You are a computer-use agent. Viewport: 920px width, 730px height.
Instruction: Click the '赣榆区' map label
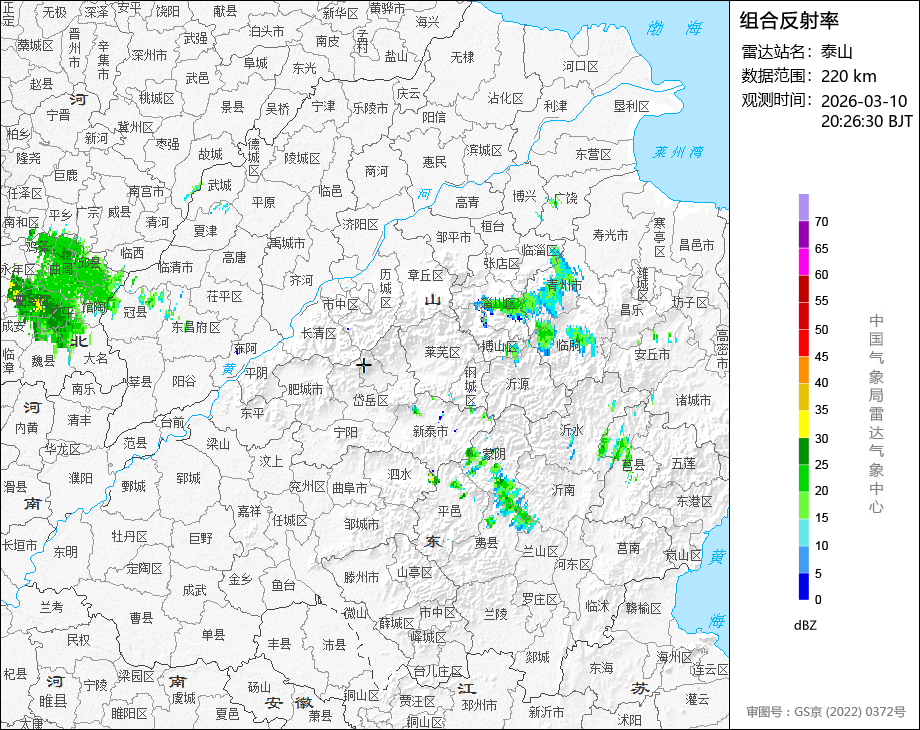643,607
